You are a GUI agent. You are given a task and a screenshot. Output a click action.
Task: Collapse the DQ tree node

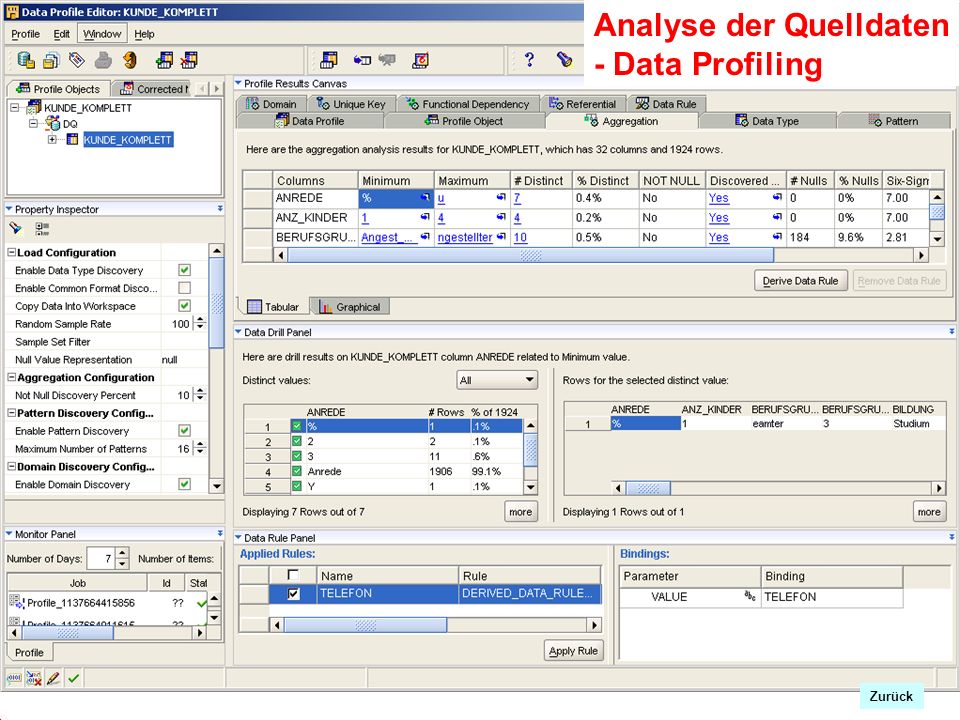(34, 124)
